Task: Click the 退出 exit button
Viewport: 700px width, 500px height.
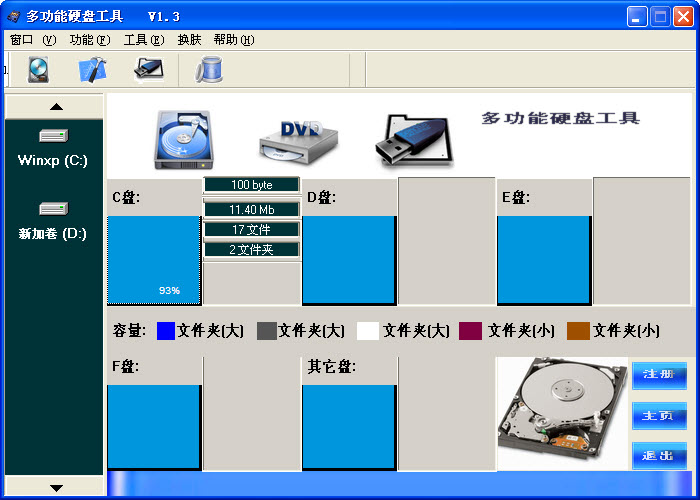Action: click(x=659, y=456)
